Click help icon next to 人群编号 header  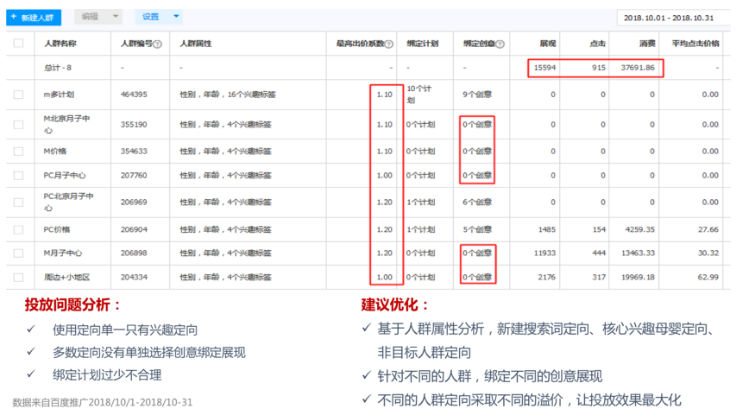[x=158, y=45]
